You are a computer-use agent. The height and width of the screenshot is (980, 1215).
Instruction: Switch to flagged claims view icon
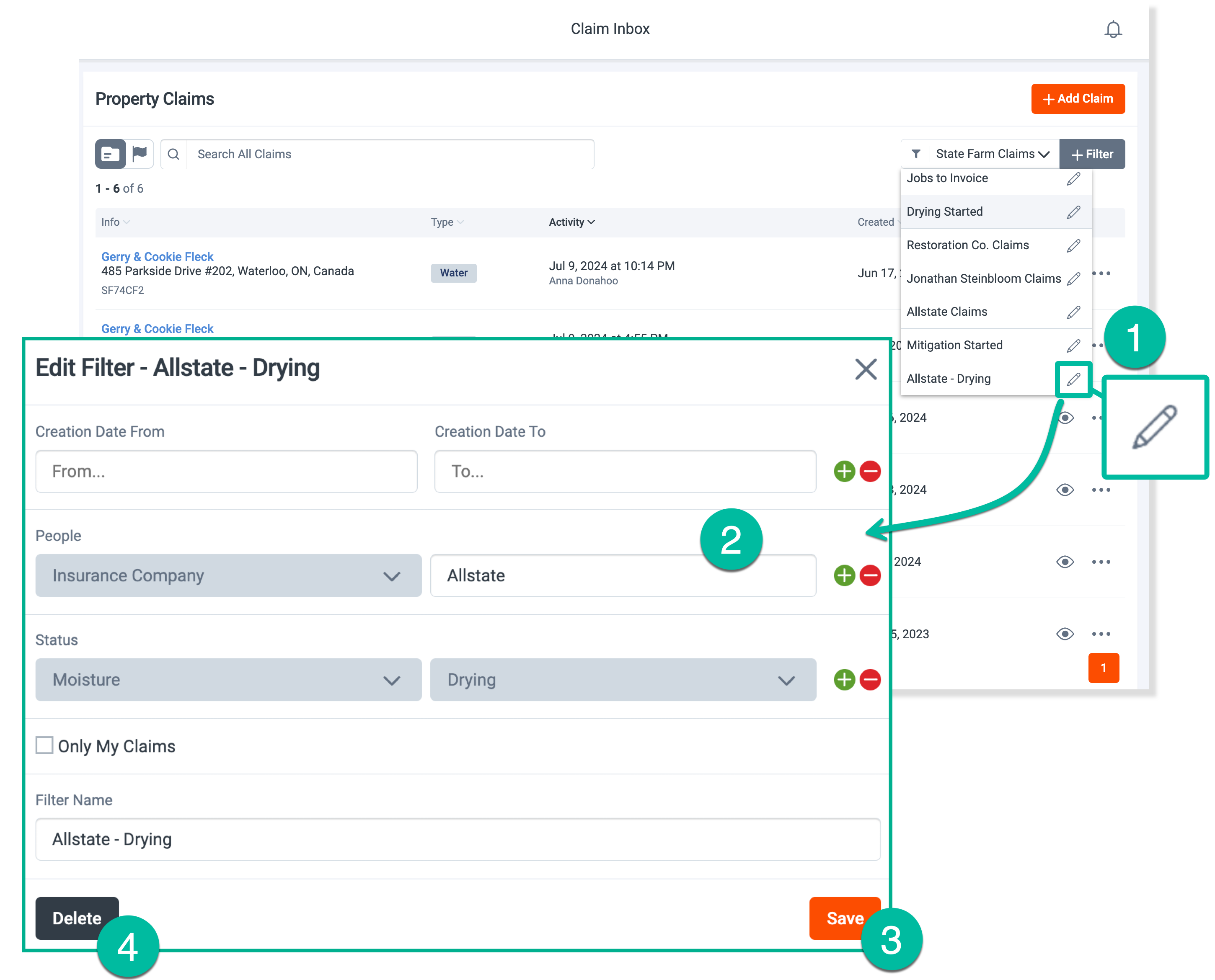(140, 154)
